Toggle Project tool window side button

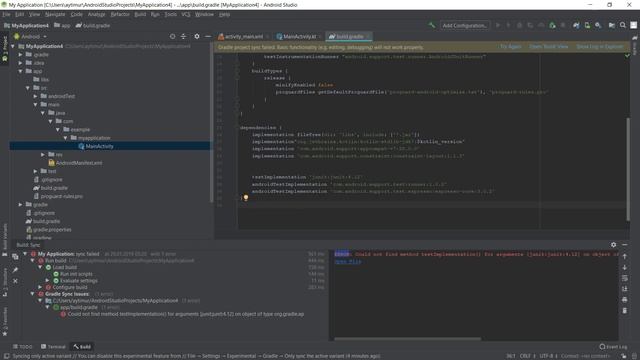(x=4, y=49)
